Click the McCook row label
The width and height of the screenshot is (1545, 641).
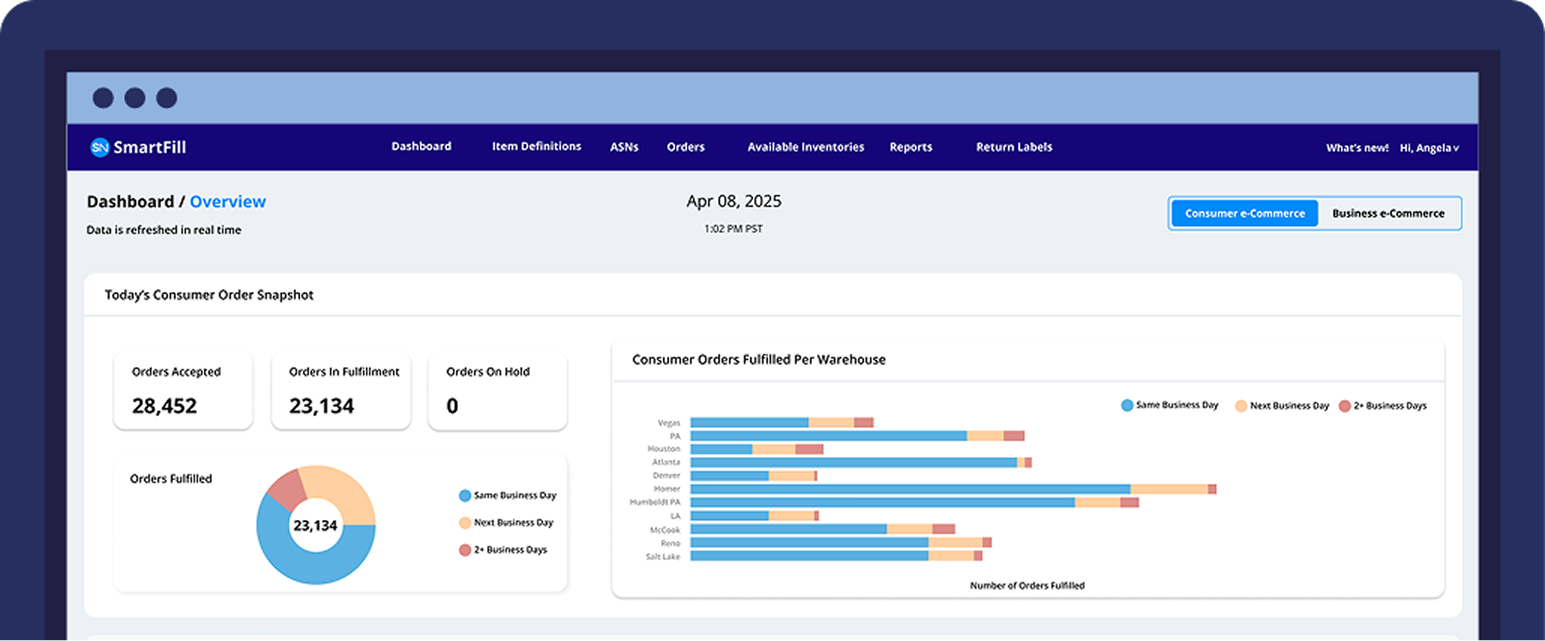pos(665,529)
